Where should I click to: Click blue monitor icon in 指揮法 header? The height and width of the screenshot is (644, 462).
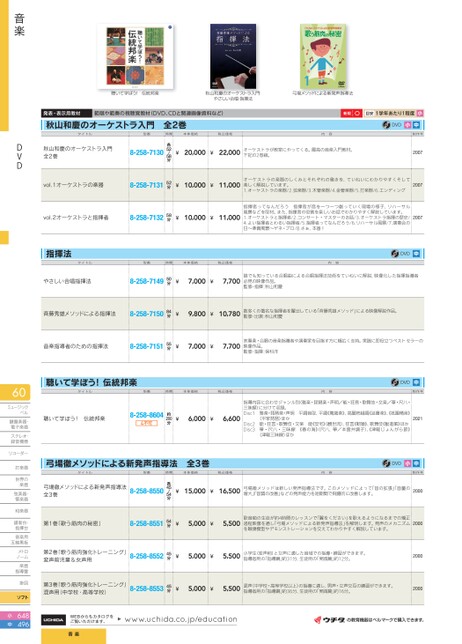[x=416, y=254]
